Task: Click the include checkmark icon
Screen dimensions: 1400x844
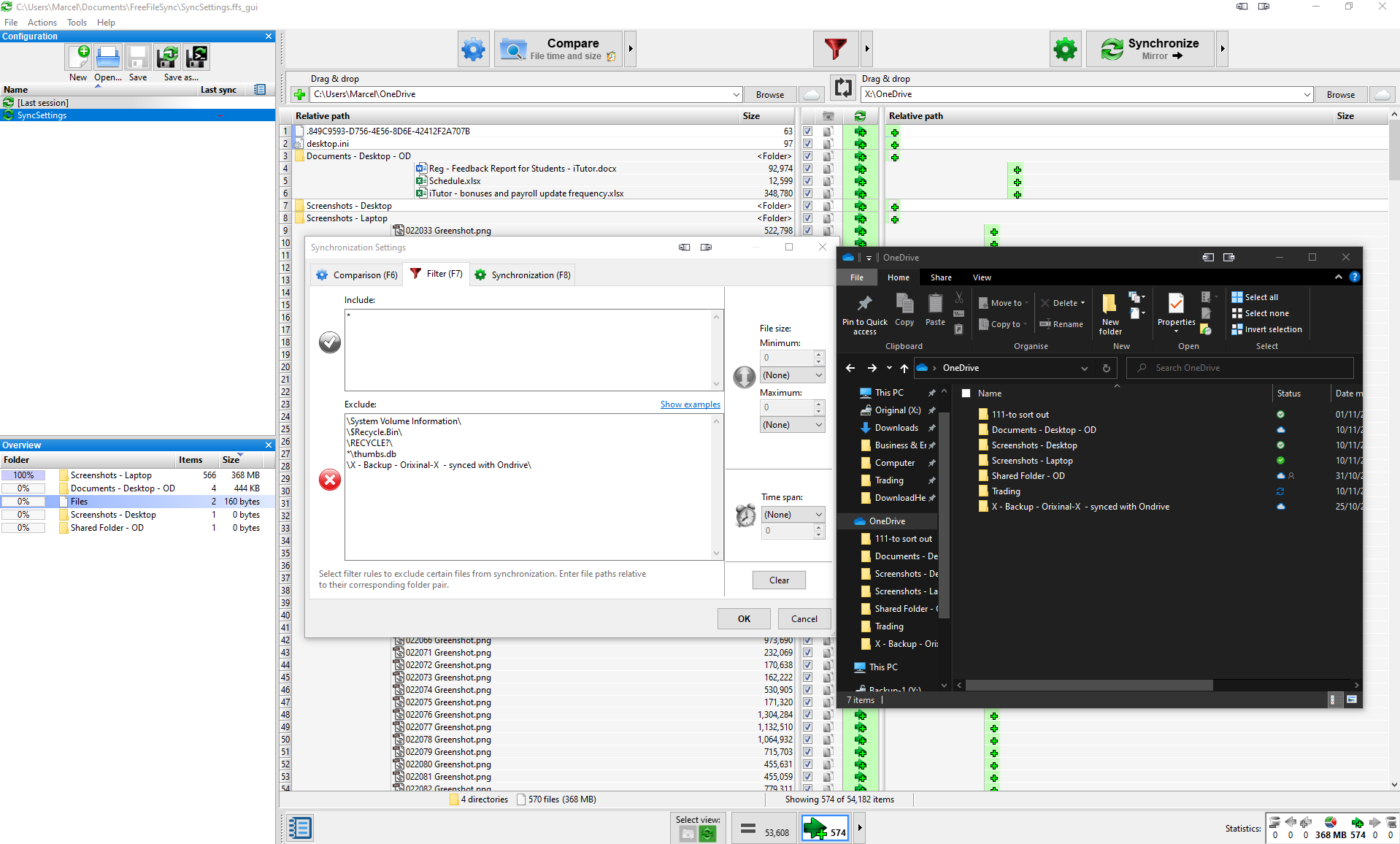Action: 330,342
